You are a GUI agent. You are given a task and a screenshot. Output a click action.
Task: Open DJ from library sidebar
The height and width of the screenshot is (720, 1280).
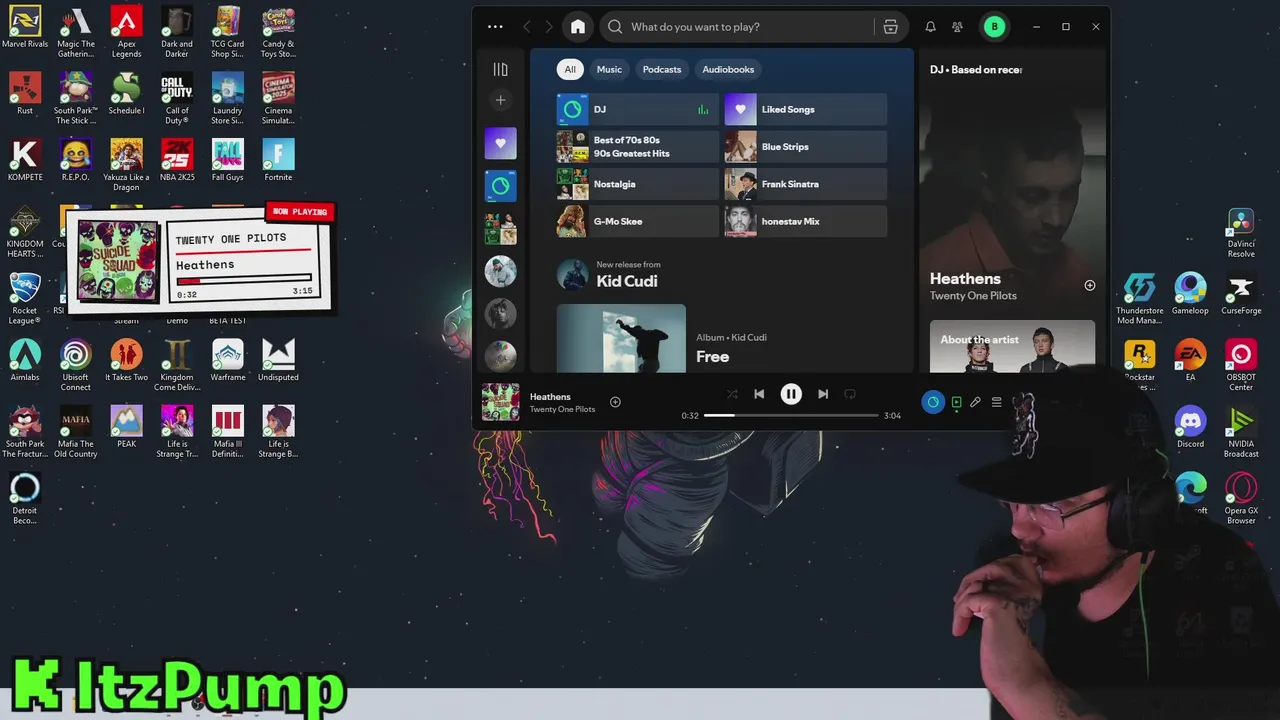[x=501, y=186]
